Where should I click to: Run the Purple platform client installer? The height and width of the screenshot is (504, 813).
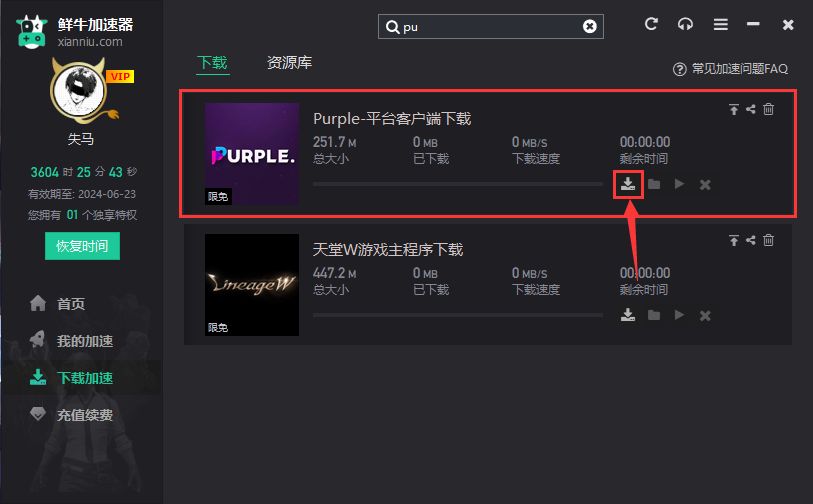click(x=679, y=184)
